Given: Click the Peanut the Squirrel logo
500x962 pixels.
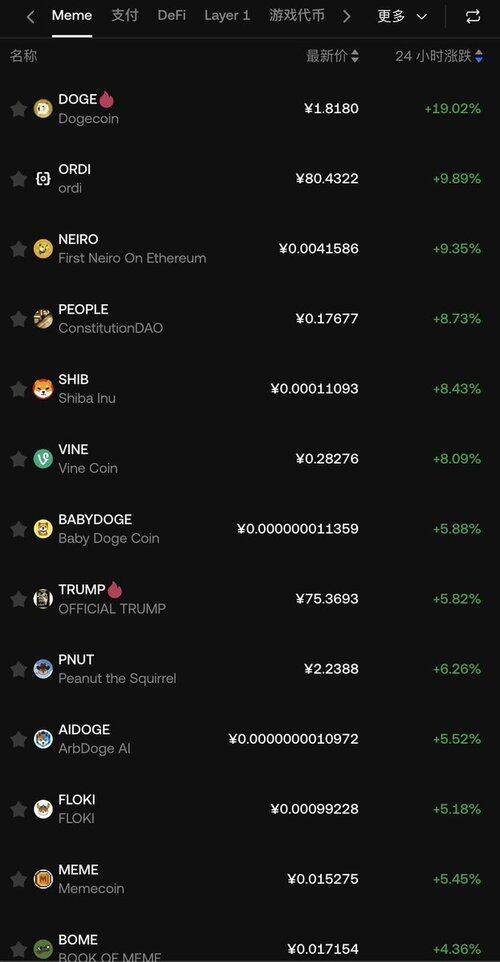Looking at the screenshot, I should click(43, 669).
